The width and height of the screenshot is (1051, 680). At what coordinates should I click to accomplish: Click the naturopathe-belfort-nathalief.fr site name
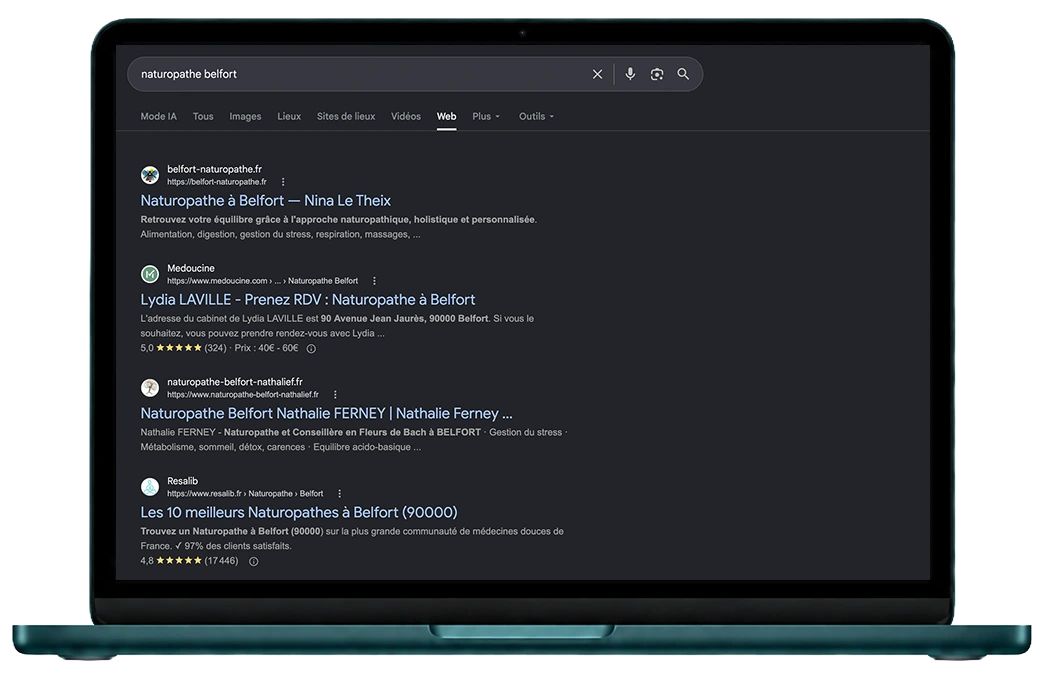tap(235, 382)
